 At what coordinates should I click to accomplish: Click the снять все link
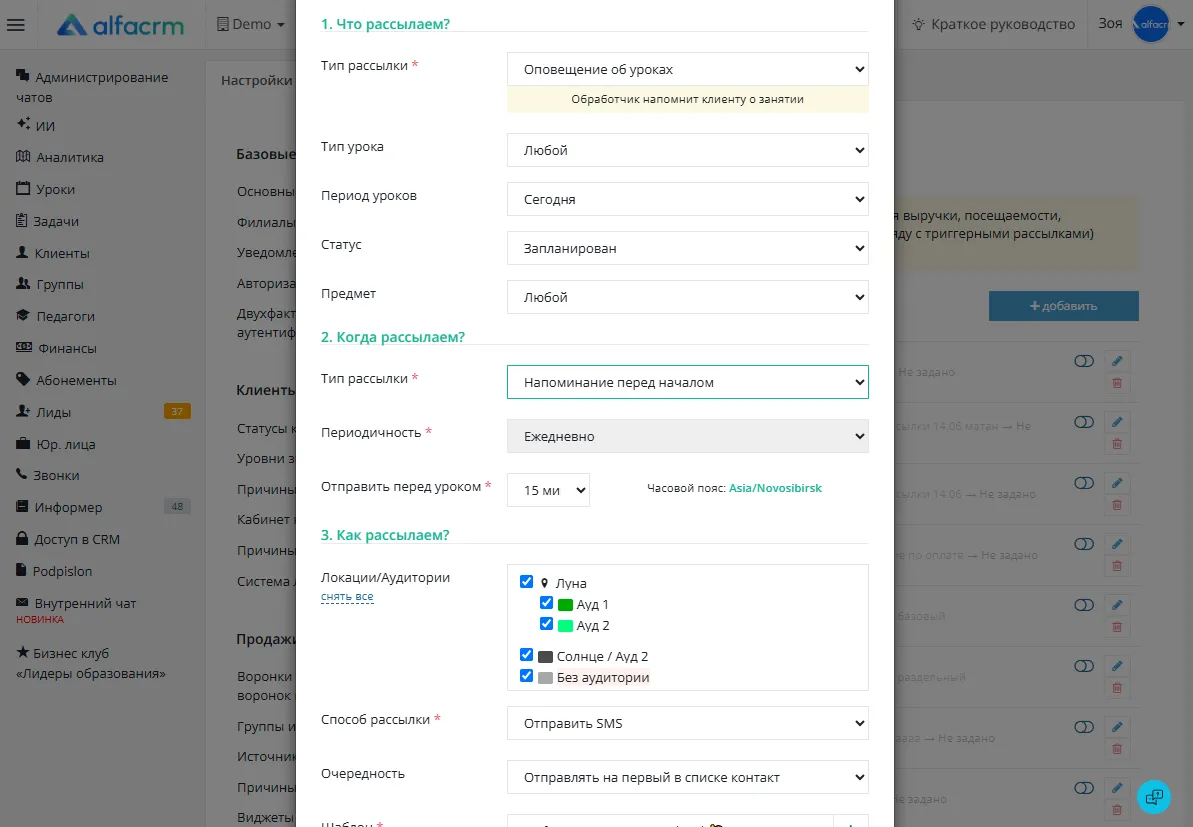[347, 596]
